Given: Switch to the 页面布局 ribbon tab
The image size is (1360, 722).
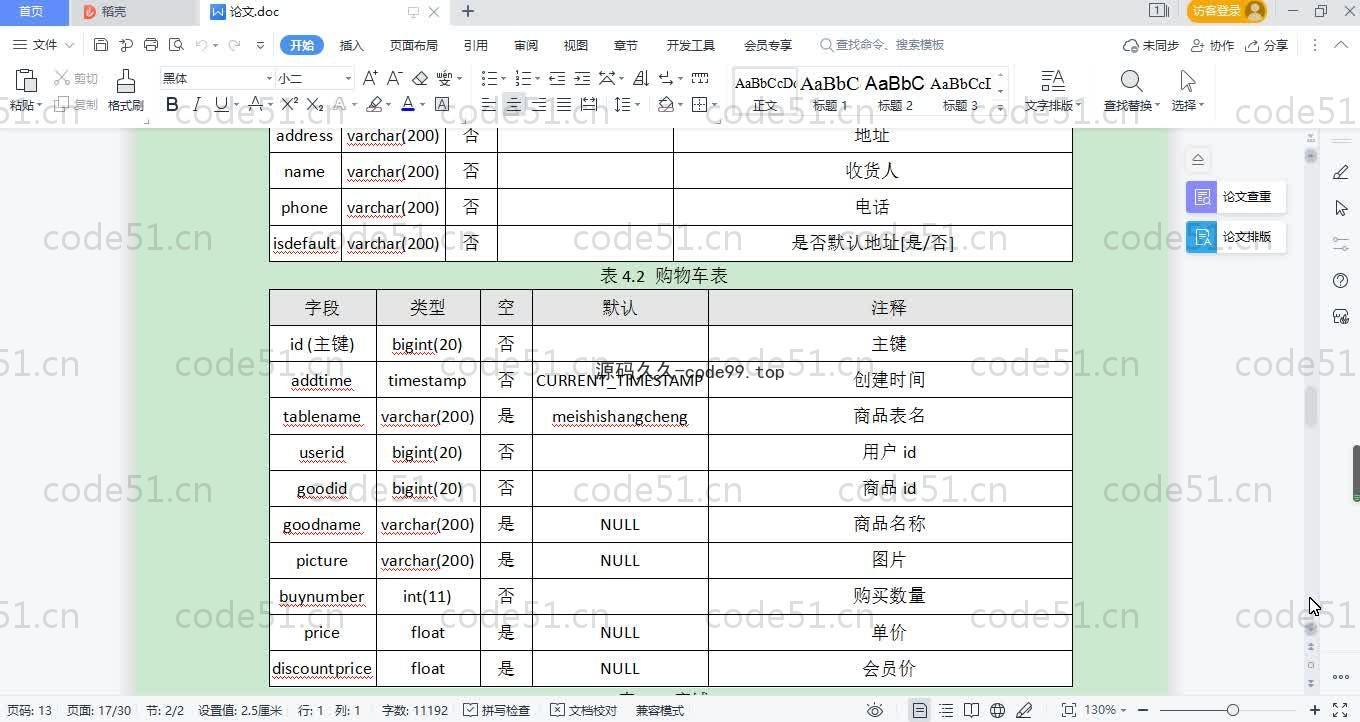Looking at the screenshot, I should pos(414,45).
